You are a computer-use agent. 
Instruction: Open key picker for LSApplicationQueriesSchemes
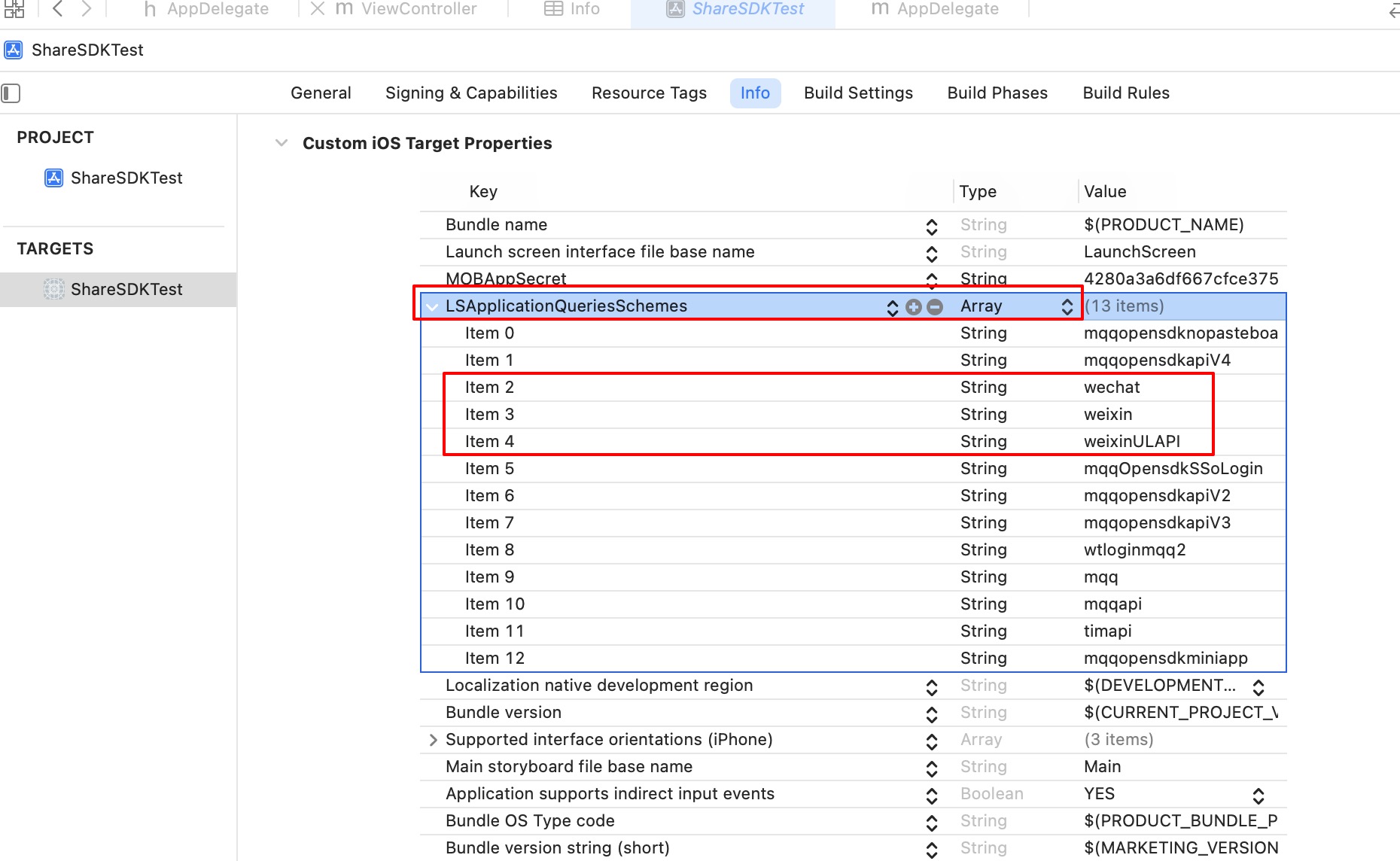pyautogui.click(x=893, y=307)
